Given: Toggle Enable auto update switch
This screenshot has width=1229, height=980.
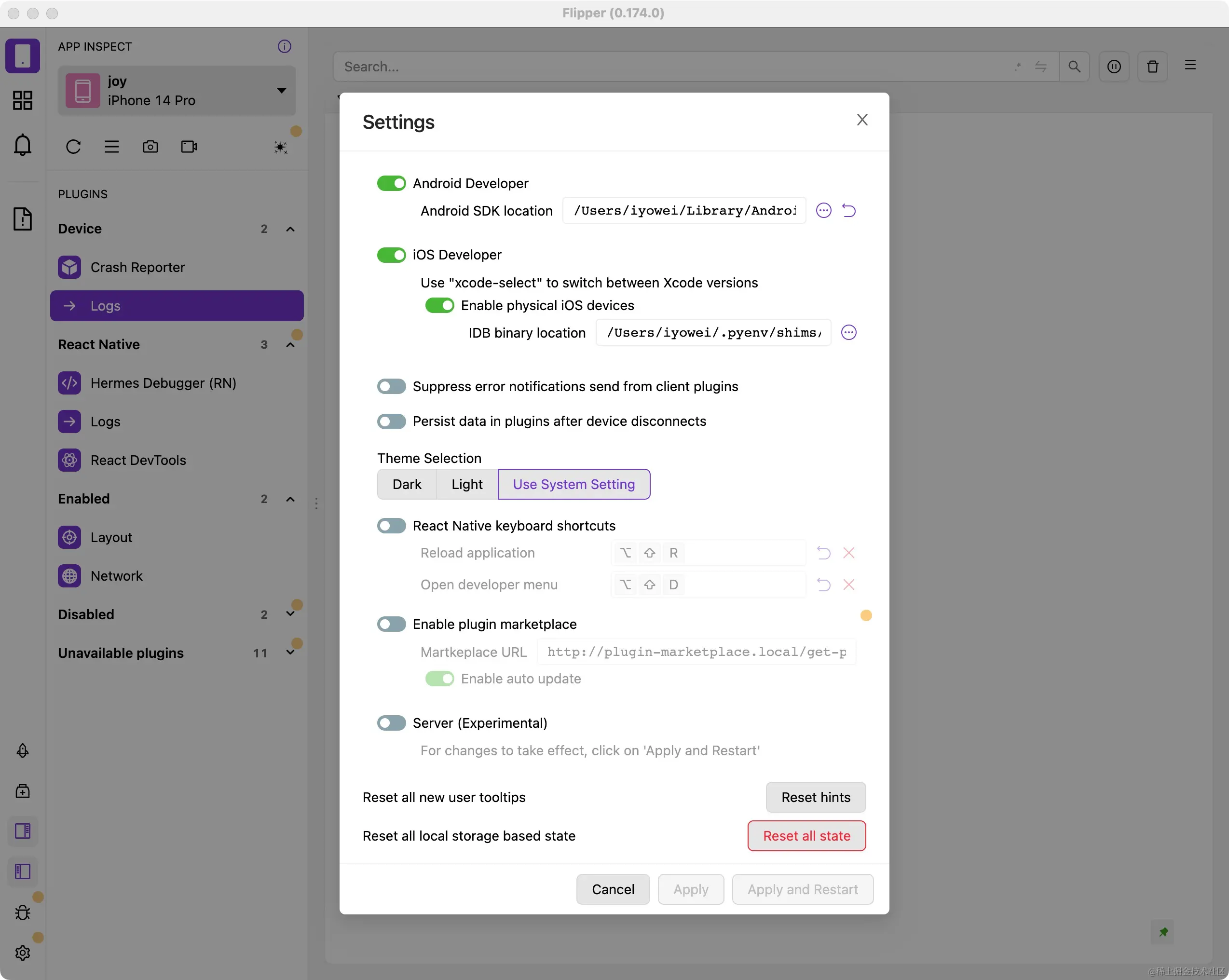Looking at the screenshot, I should (439, 679).
